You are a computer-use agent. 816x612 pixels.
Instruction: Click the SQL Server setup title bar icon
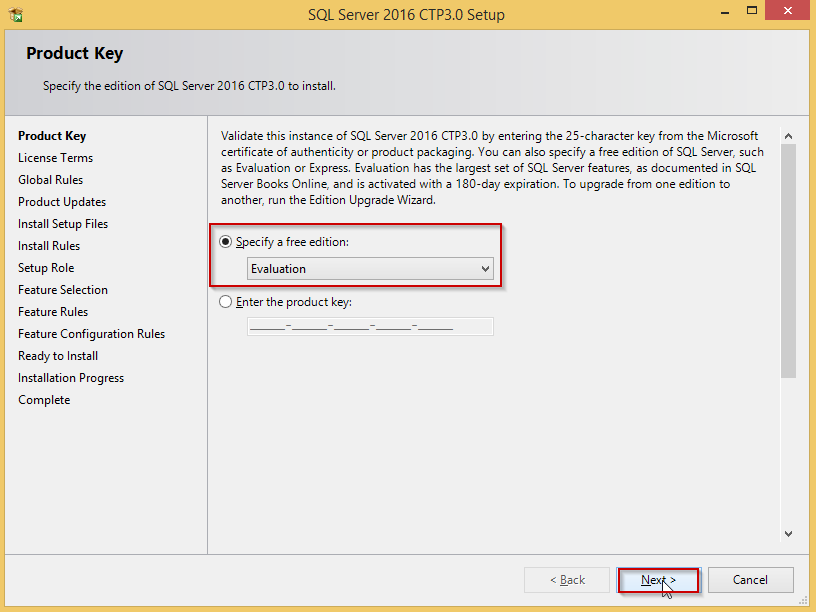(x=16, y=15)
